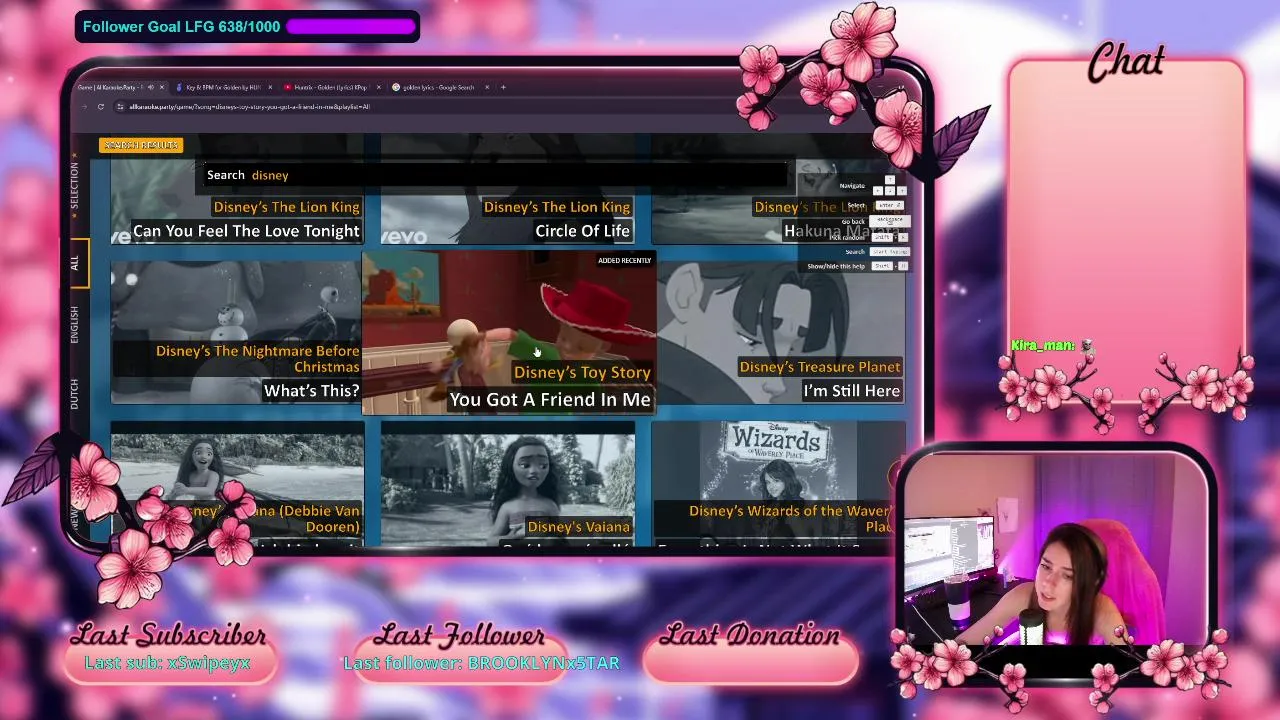Click Follower Goal LFG 638/1000 text

tap(181, 27)
